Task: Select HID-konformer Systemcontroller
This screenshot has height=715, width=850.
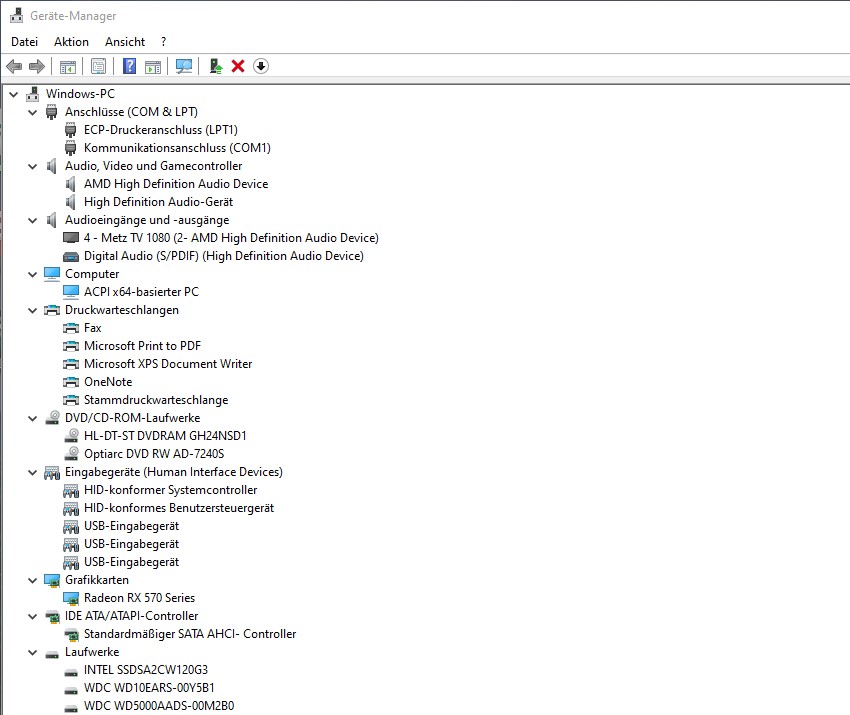Action: pos(171,490)
